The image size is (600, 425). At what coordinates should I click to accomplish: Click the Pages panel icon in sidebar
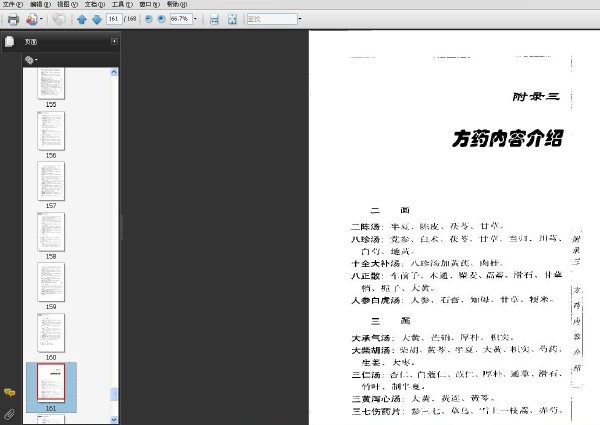coord(10,41)
